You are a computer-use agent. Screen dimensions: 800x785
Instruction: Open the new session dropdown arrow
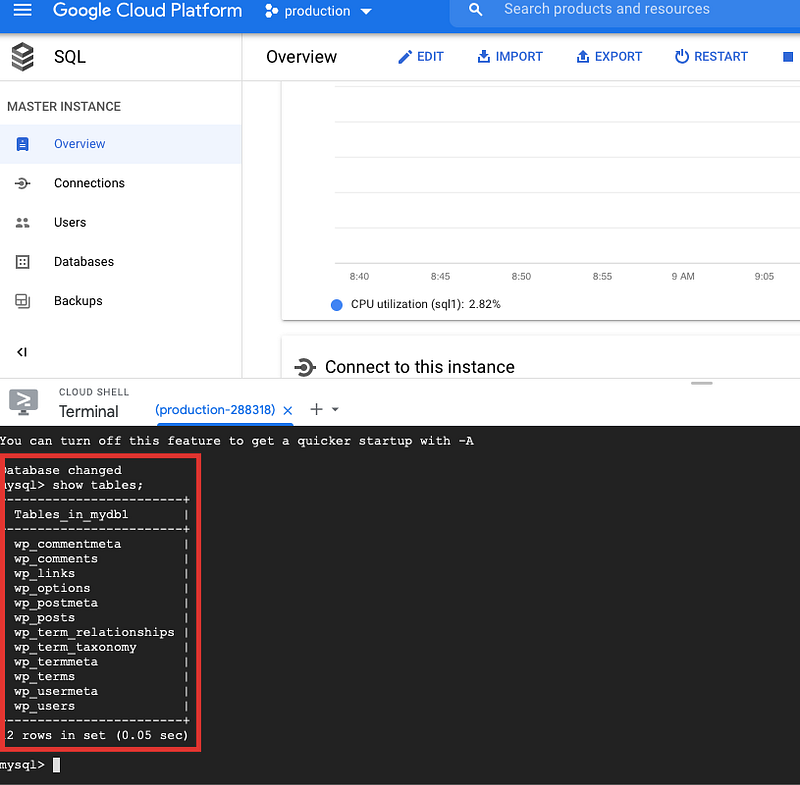pyautogui.click(x=335, y=409)
